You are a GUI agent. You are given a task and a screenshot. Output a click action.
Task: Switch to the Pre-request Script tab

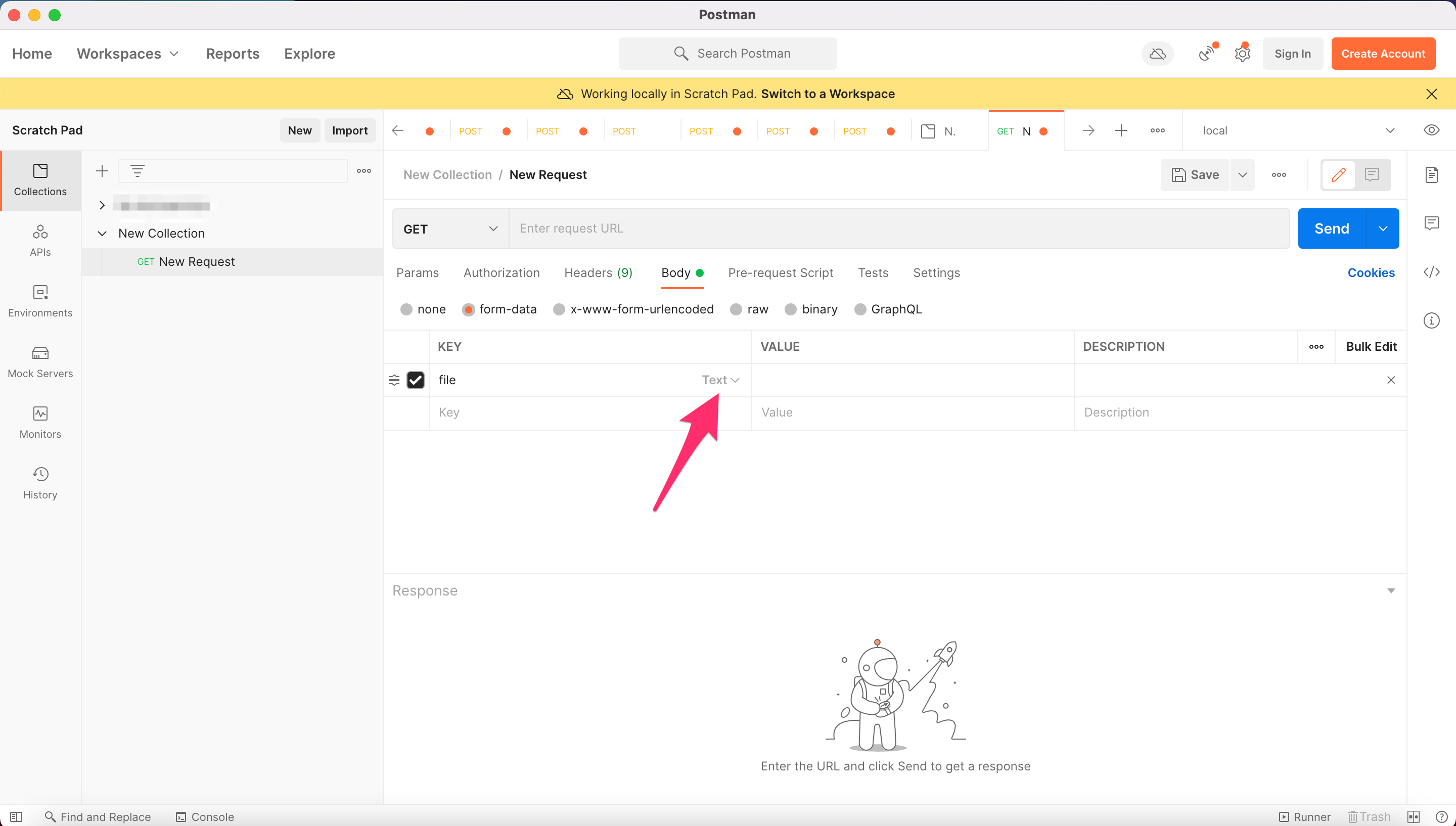(781, 273)
